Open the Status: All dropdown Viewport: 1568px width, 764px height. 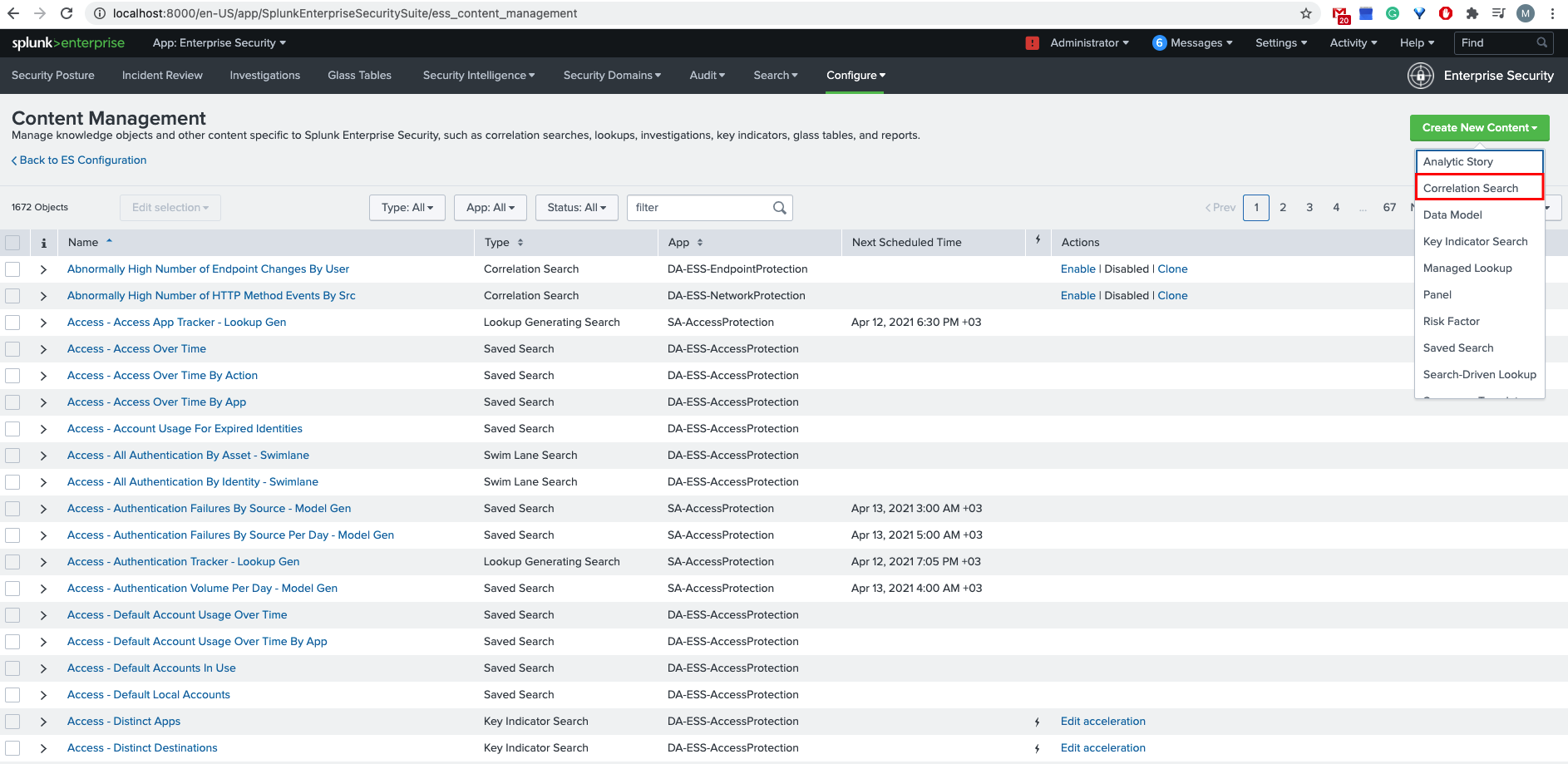pyautogui.click(x=576, y=207)
